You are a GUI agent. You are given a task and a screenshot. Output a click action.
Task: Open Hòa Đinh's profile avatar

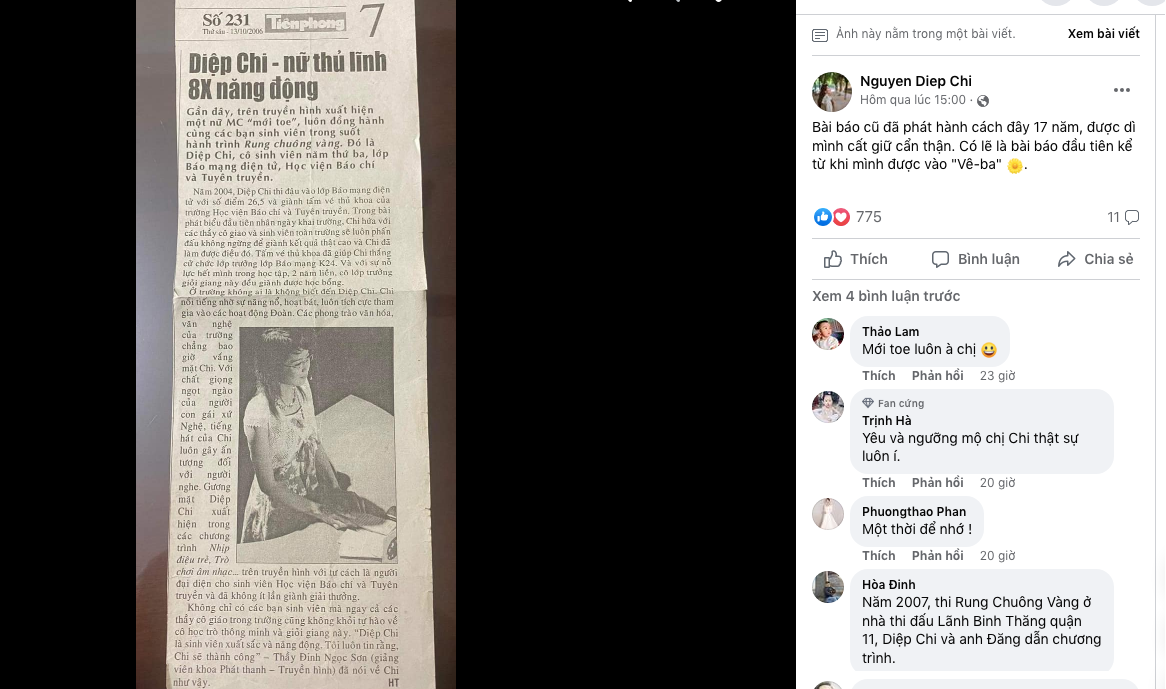[x=828, y=586]
